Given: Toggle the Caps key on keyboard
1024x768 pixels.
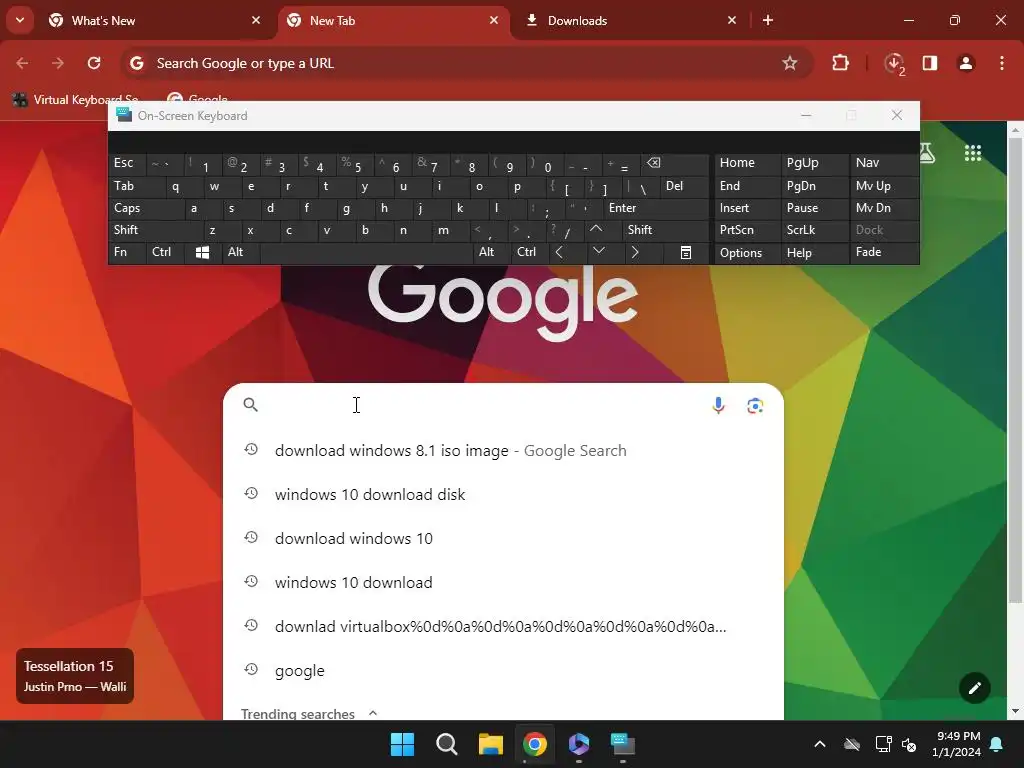Looking at the screenshot, I should pos(146,208).
